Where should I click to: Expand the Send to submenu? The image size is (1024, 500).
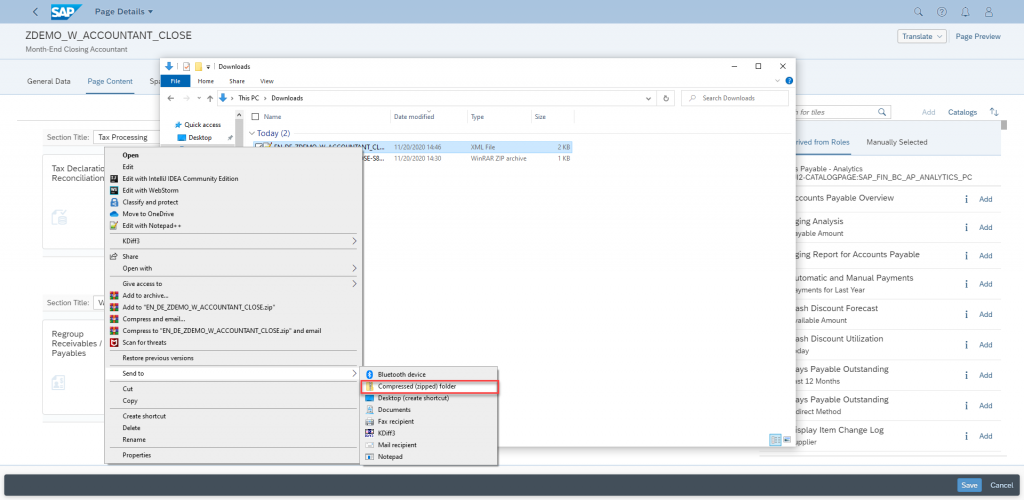355,373
